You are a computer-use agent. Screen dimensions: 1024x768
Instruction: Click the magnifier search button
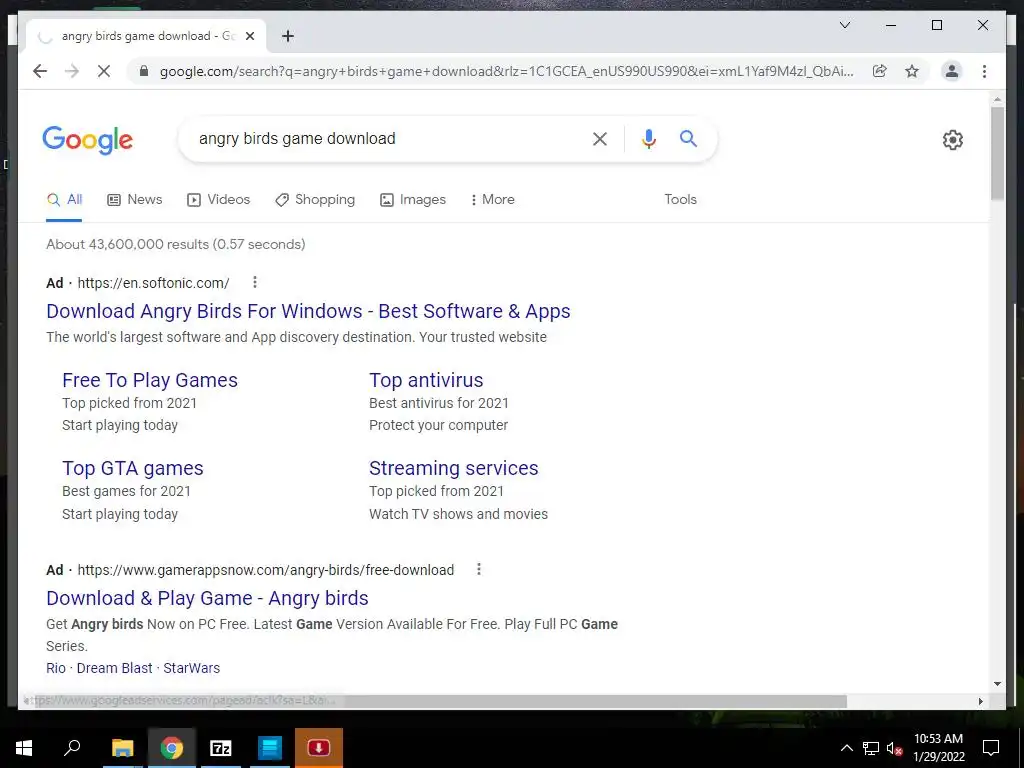[x=688, y=138]
